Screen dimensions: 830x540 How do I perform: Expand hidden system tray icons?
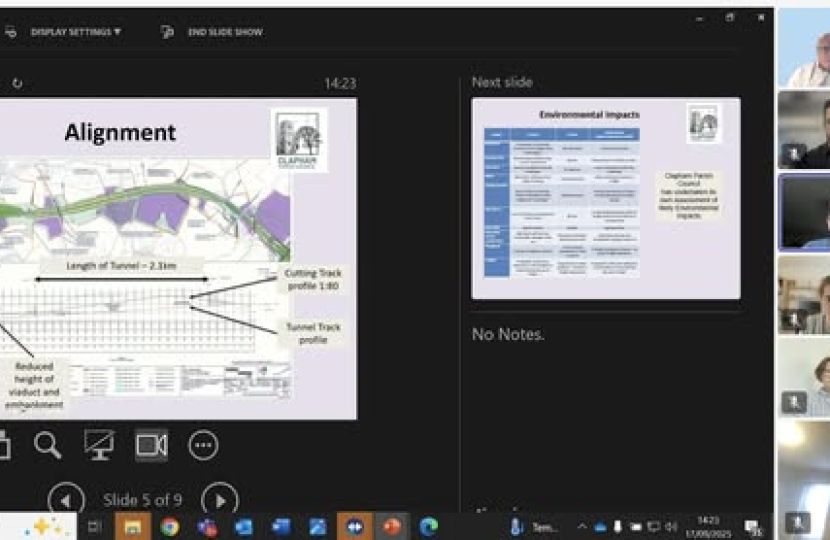582,526
